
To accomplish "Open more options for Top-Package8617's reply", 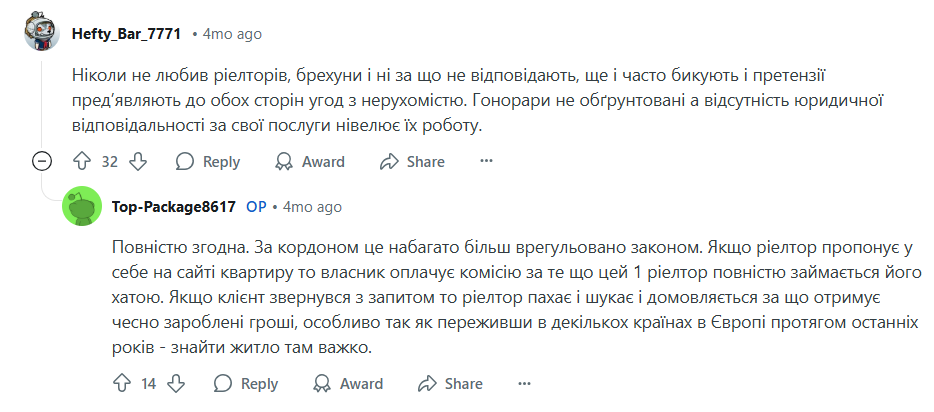I will coord(524,384).
